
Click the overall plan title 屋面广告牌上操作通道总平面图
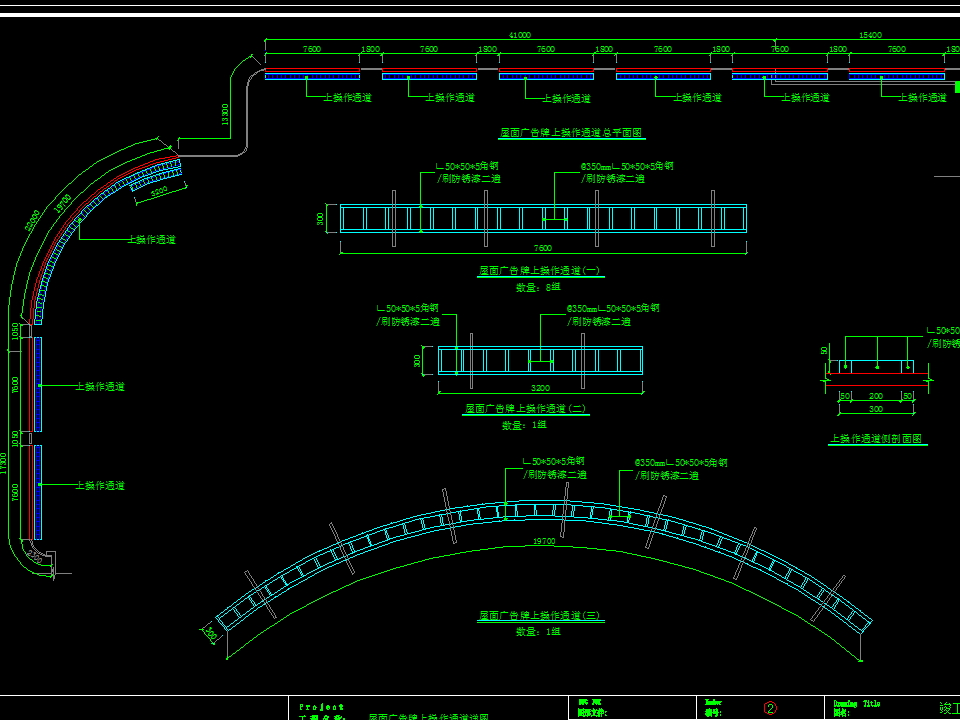pyautogui.click(x=572, y=132)
